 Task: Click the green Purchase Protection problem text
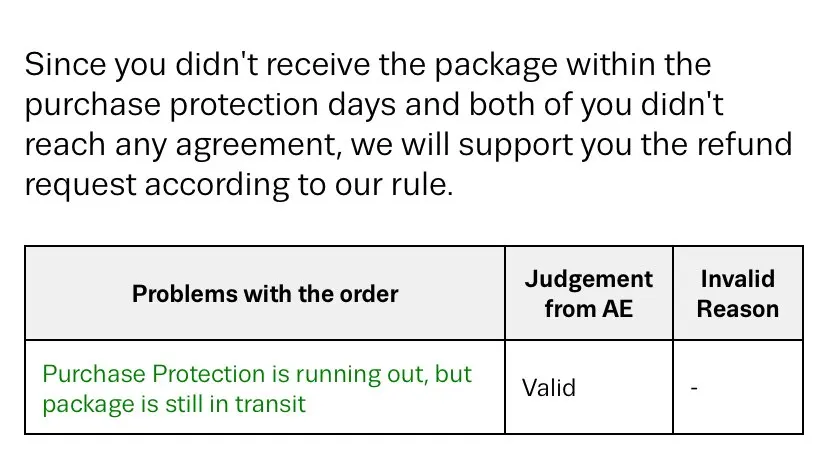(257, 389)
